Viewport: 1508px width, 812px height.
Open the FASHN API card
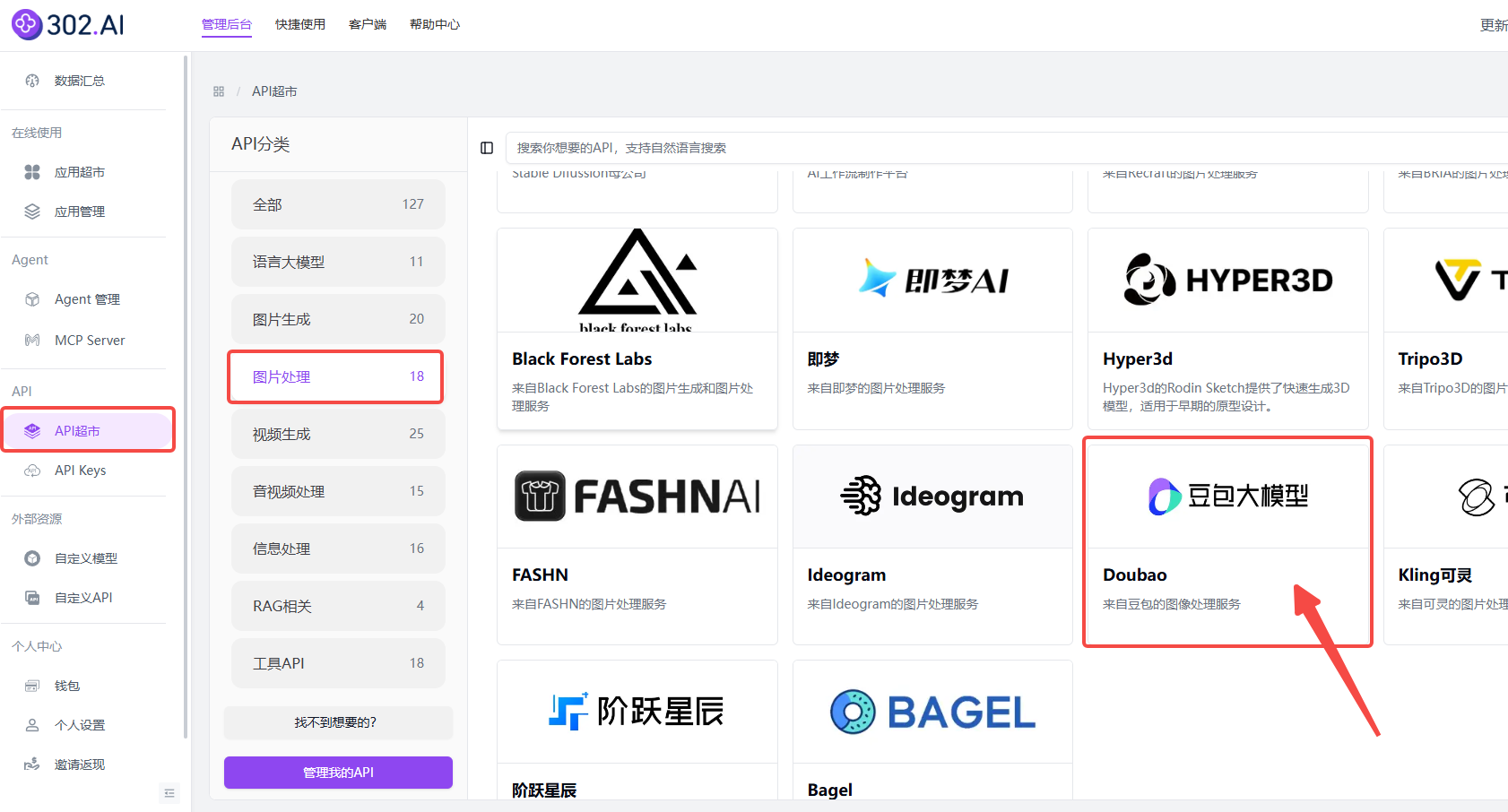pyautogui.click(x=637, y=545)
